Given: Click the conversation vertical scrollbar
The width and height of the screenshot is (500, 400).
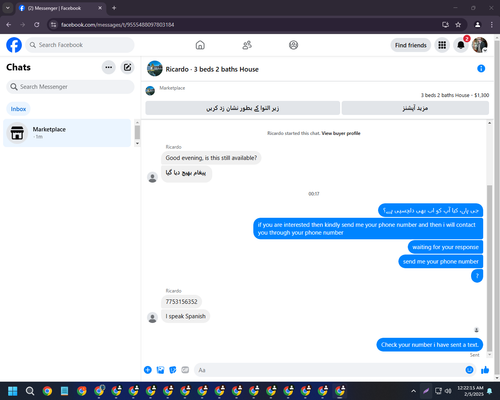Looking at the screenshot, I should 490,268.
